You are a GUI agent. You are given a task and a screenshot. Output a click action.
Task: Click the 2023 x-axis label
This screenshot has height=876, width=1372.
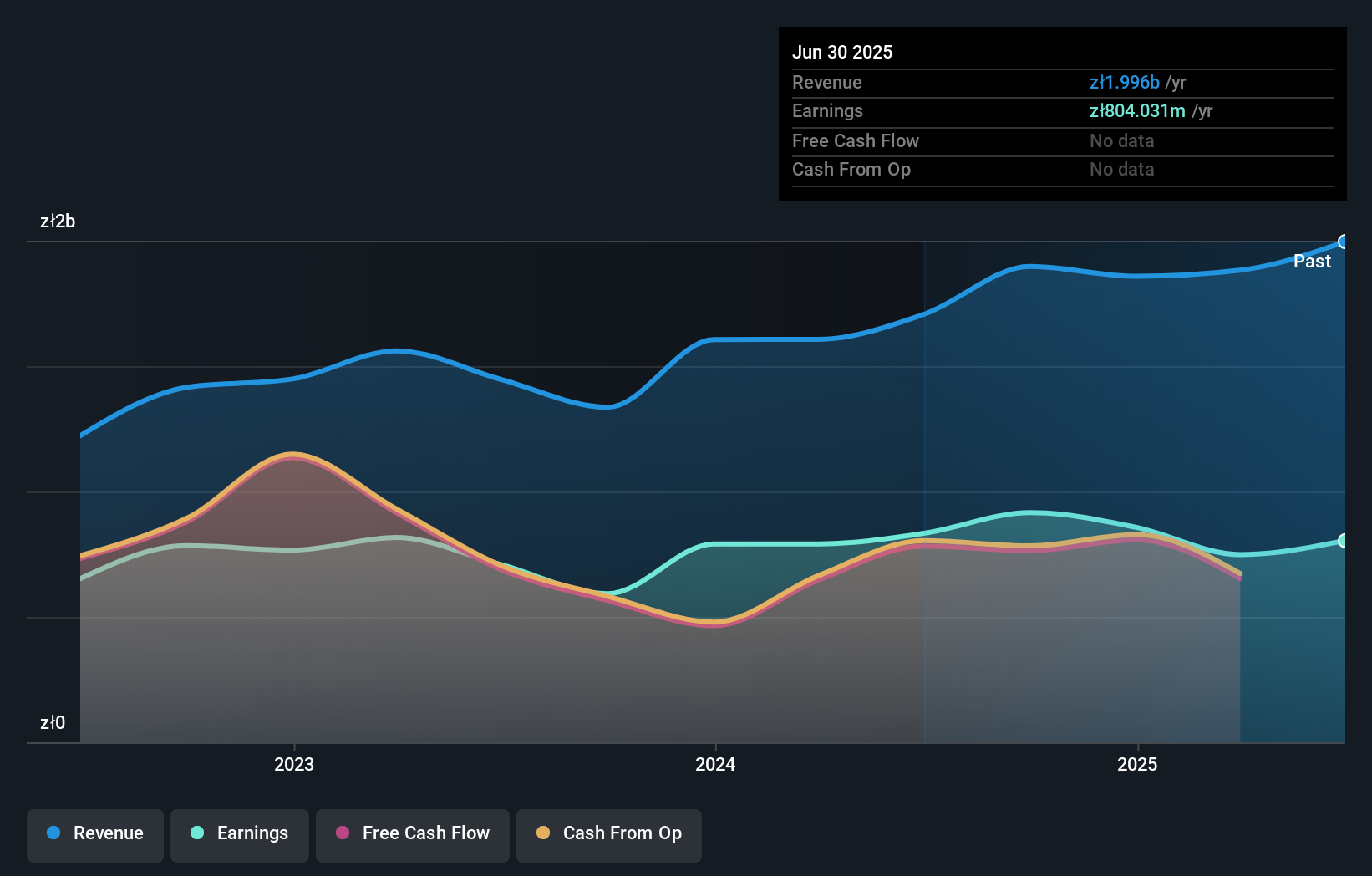pos(294,764)
